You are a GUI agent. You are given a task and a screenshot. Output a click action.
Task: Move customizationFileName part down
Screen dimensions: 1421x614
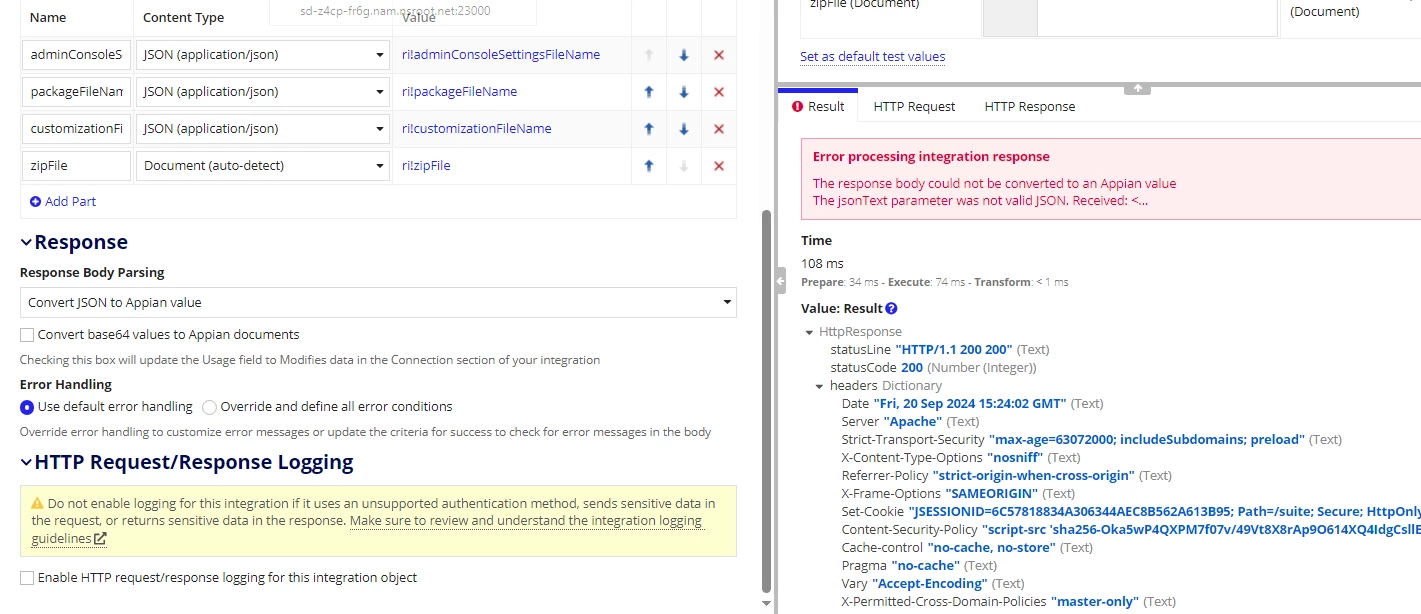[x=684, y=129]
